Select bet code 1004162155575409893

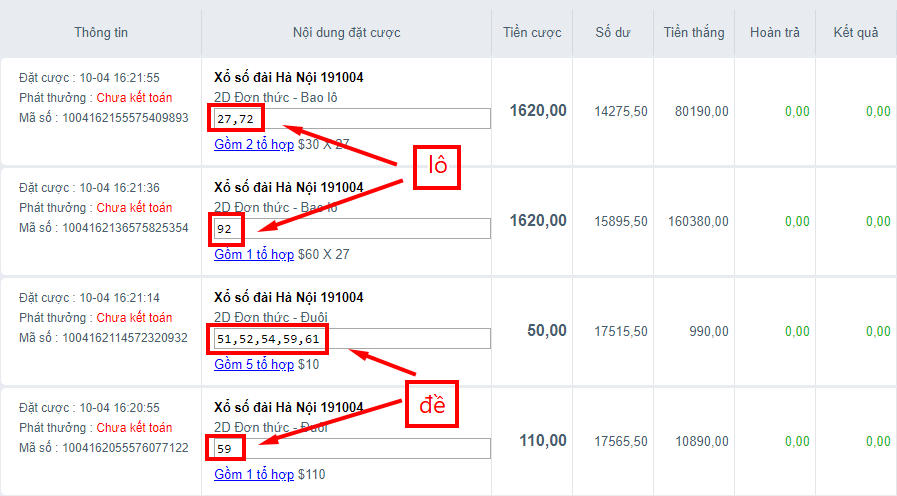126,118
